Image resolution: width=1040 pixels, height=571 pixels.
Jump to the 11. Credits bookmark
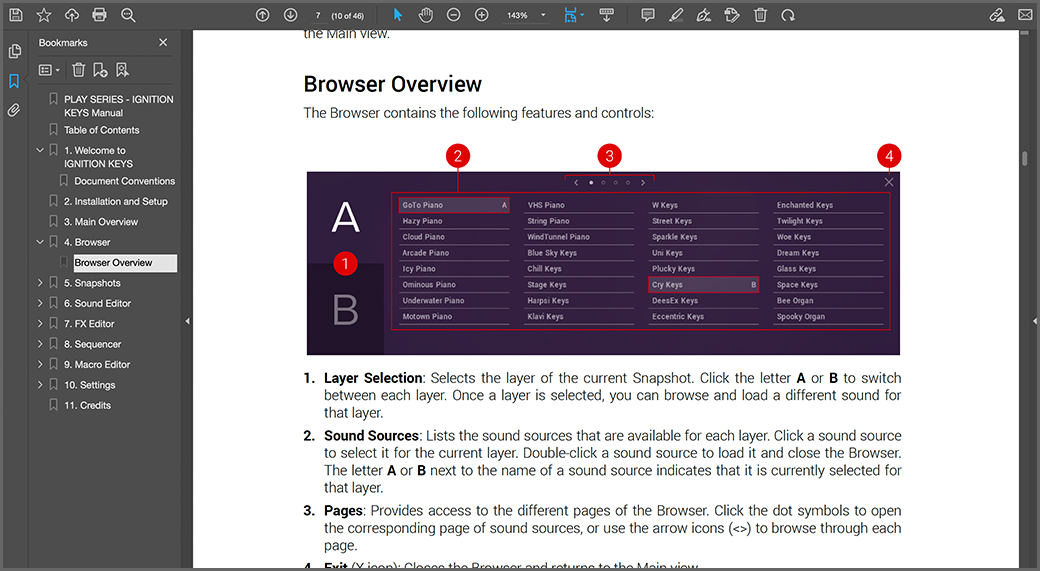88,406
